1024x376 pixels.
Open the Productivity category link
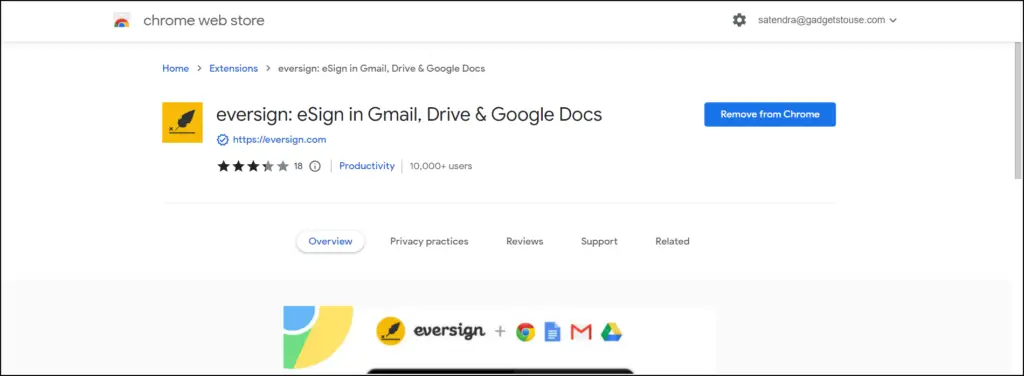tap(367, 166)
